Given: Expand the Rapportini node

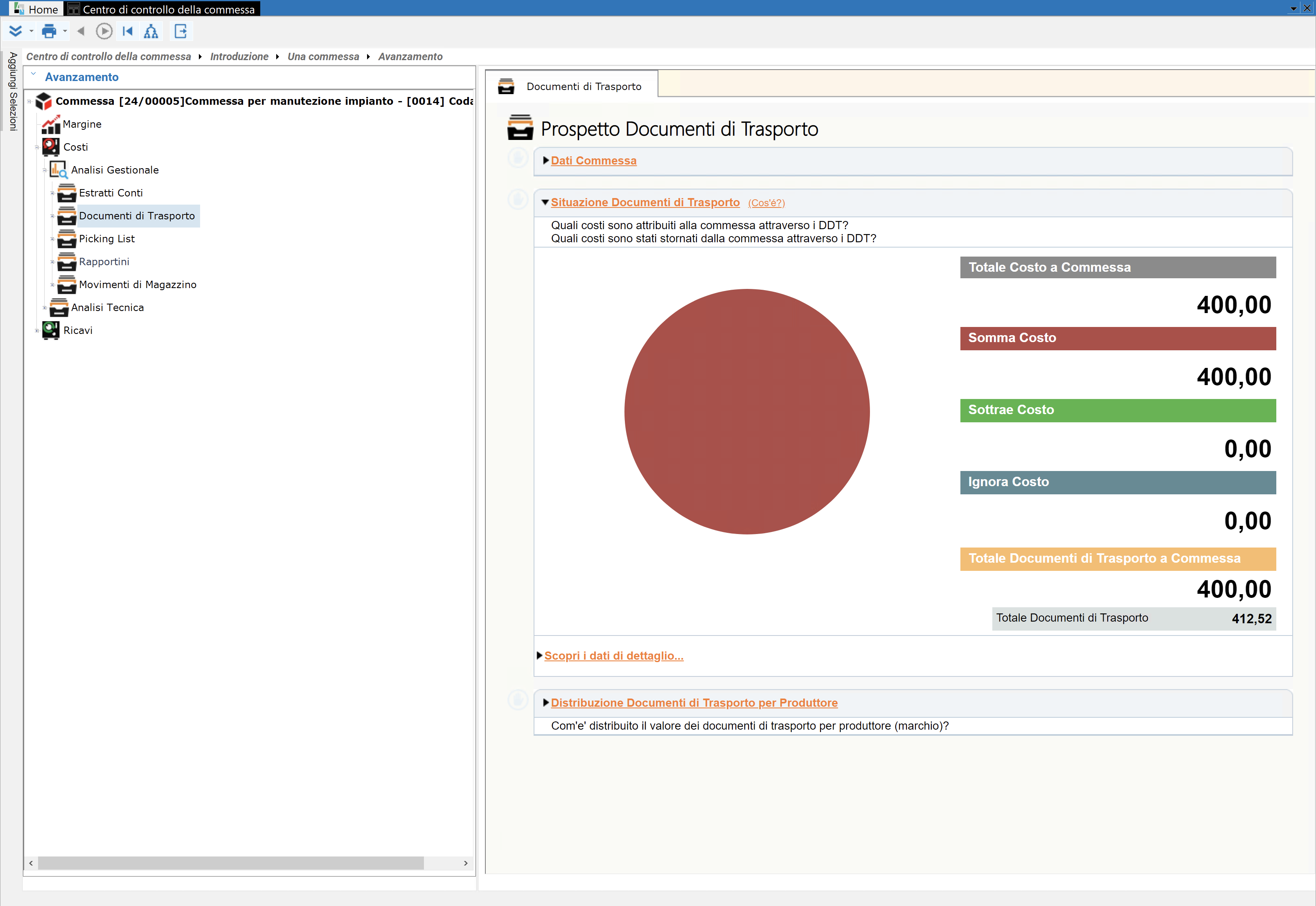Looking at the screenshot, I should click(x=53, y=262).
